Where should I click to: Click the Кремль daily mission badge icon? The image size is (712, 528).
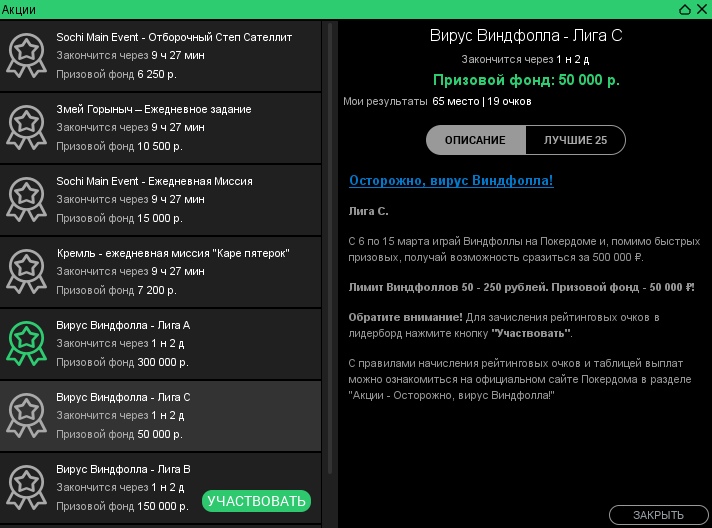pos(26,271)
